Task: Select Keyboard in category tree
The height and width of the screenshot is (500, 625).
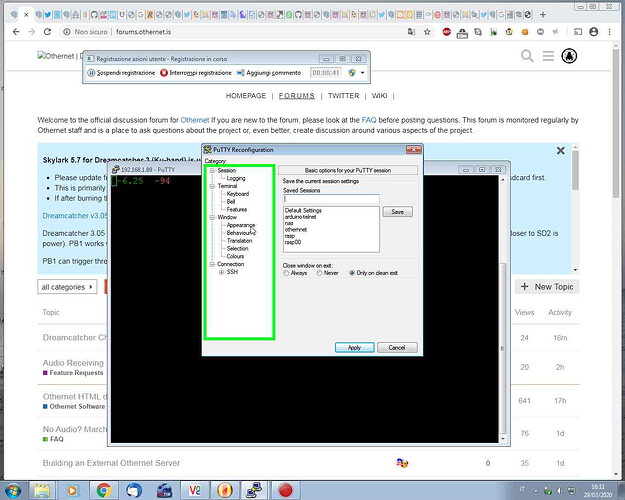Action: pos(238,194)
